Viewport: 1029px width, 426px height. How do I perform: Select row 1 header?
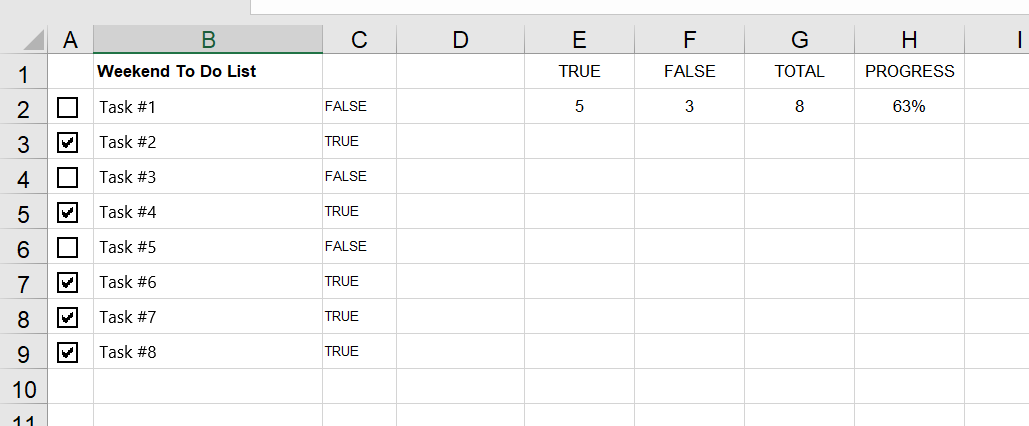tap(24, 72)
